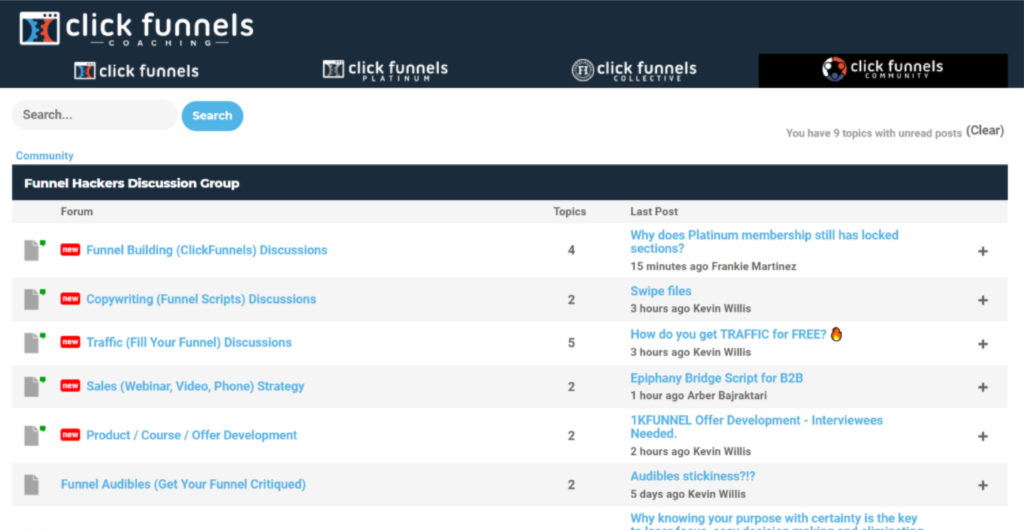
Task: Open How do you get TRAFFIC for FREE post
Action: [x=728, y=334]
